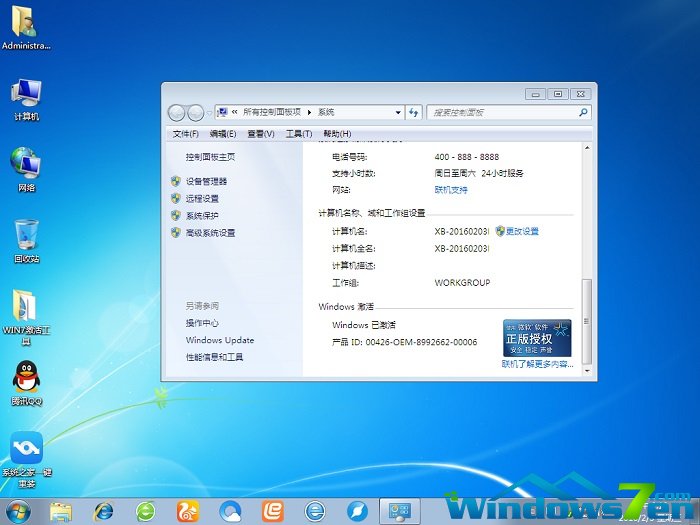
Task: Open the 工具(T) menu
Action: pyautogui.click(x=299, y=133)
